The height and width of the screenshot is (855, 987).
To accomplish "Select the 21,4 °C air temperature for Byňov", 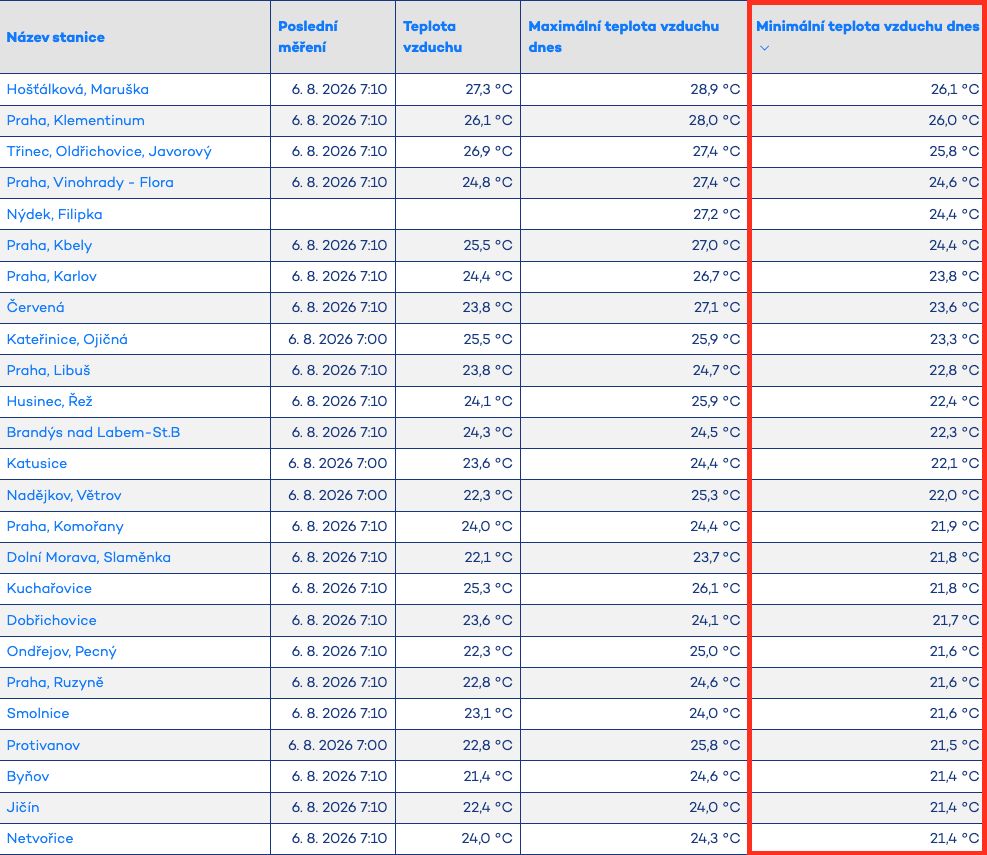I will (488, 776).
